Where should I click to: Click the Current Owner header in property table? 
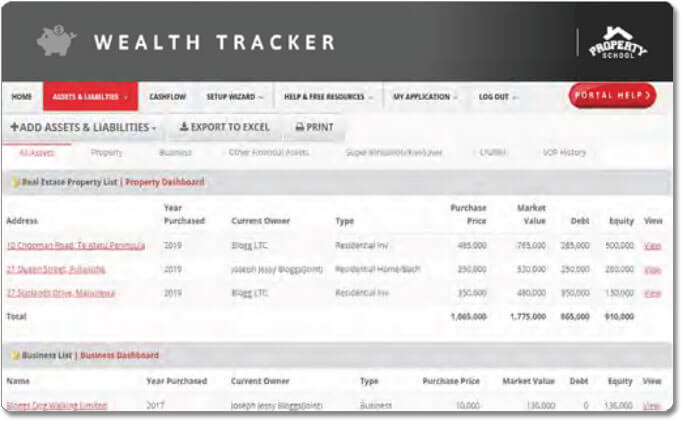coord(260,221)
